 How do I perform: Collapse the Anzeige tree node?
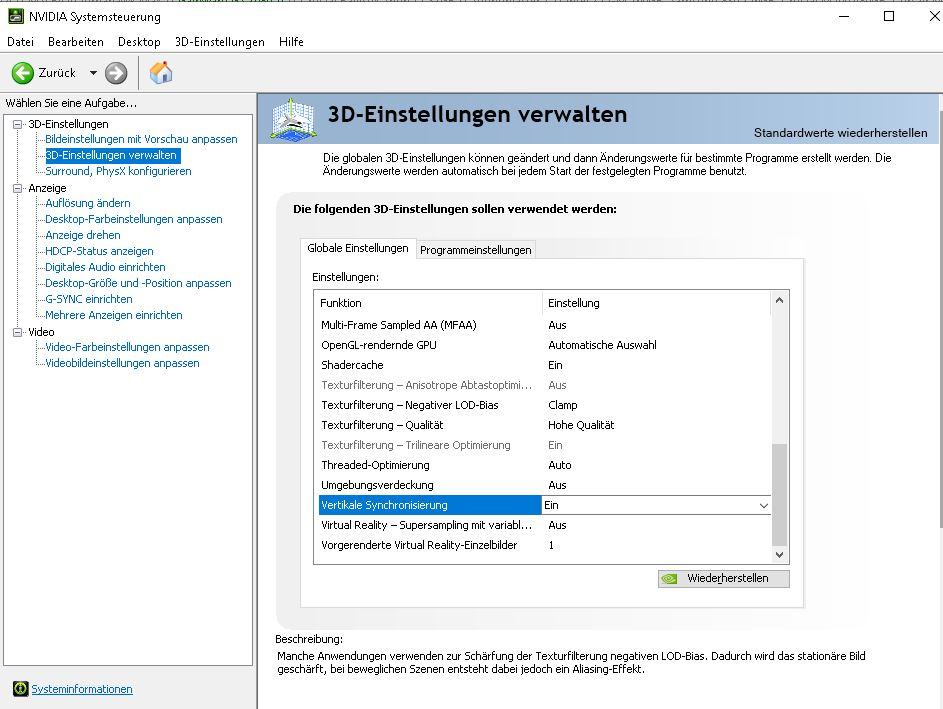coord(17,188)
